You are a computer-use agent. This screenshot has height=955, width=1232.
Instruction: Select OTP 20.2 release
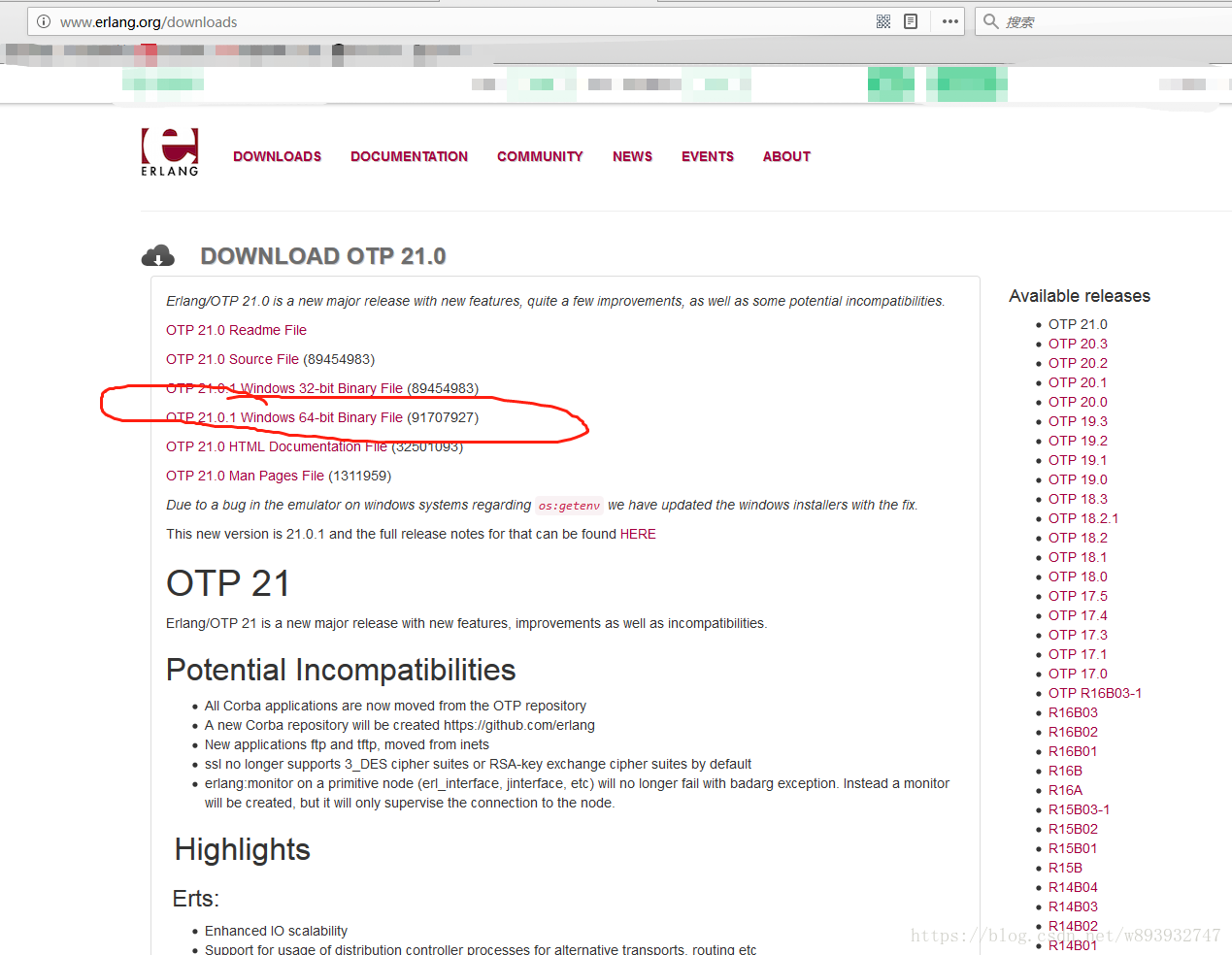tap(1078, 363)
